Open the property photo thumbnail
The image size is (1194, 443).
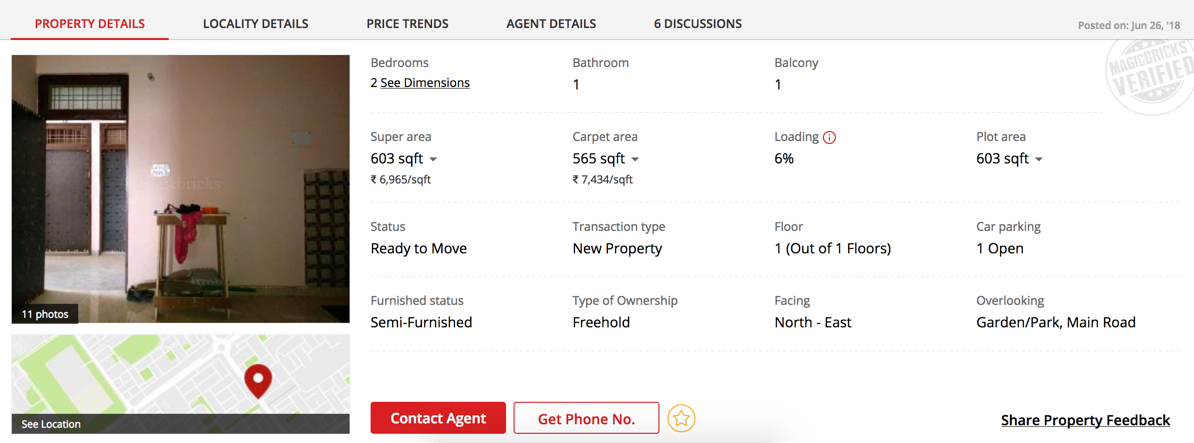(x=180, y=180)
